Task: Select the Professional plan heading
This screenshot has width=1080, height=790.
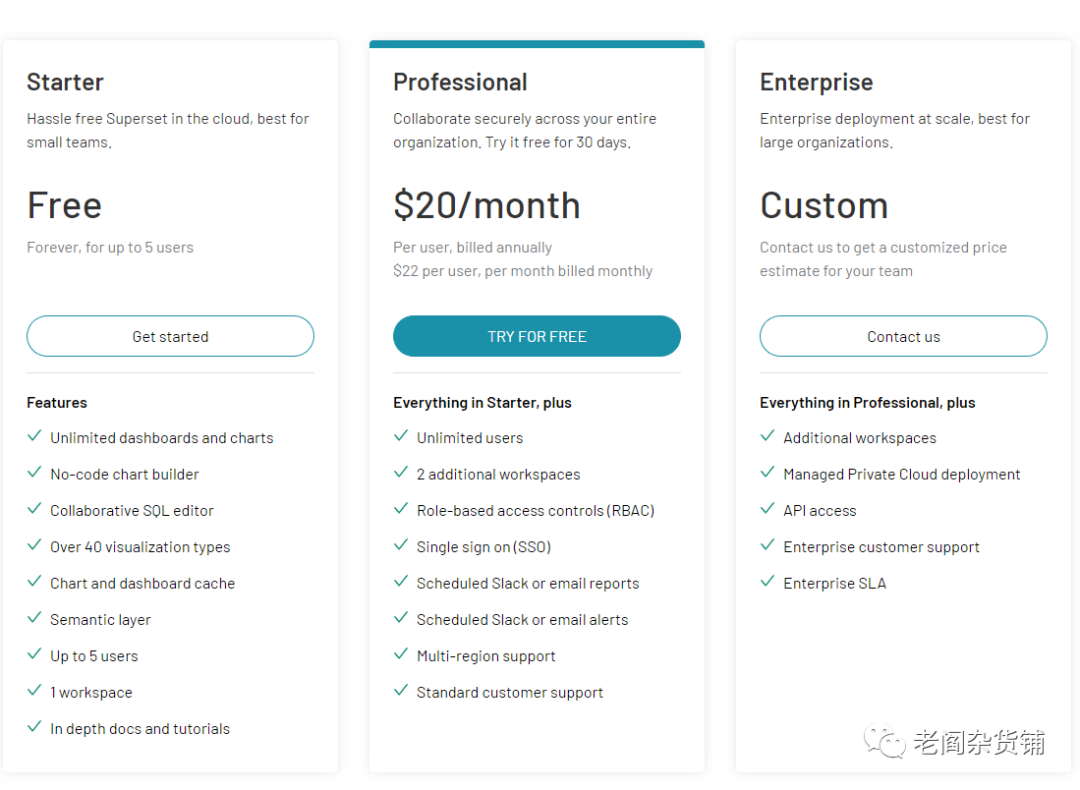Action: [460, 82]
